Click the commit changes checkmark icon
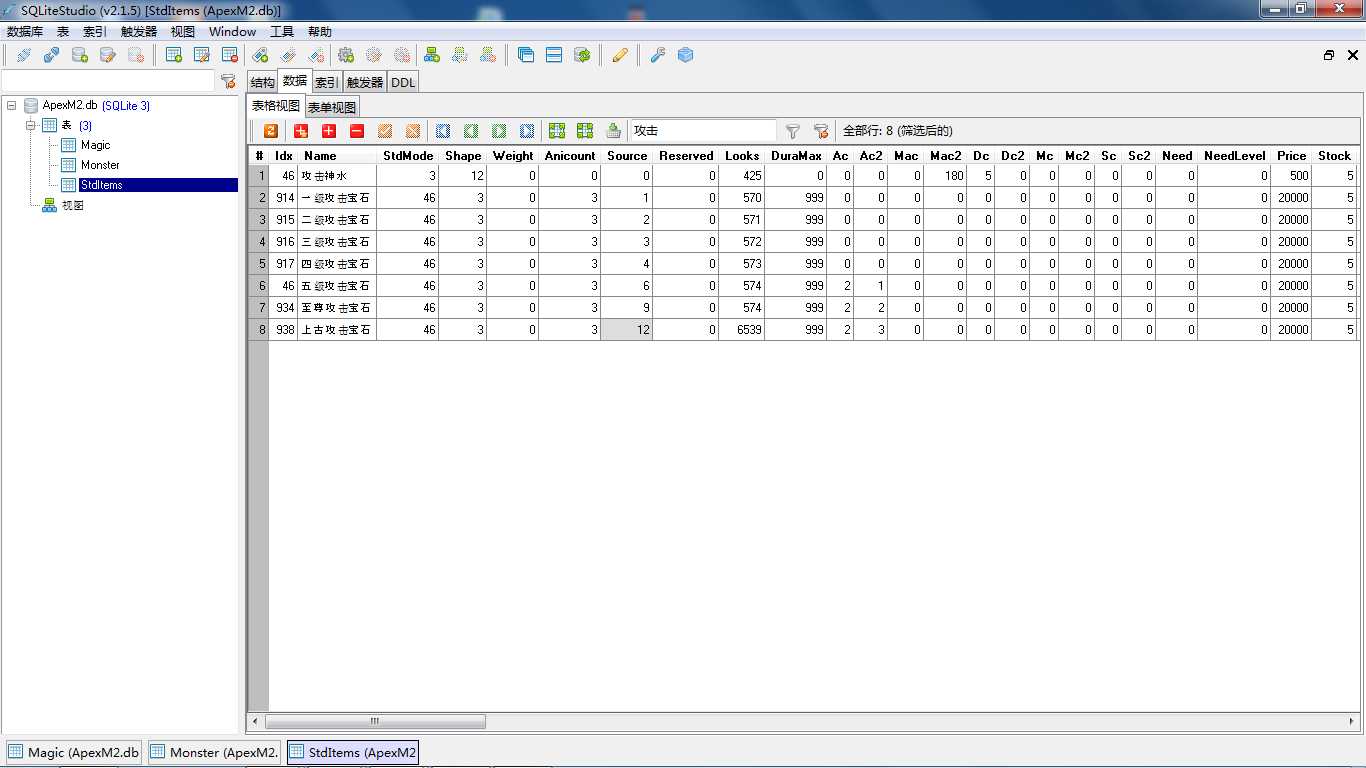The image size is (1366, 768). point(385,131)
